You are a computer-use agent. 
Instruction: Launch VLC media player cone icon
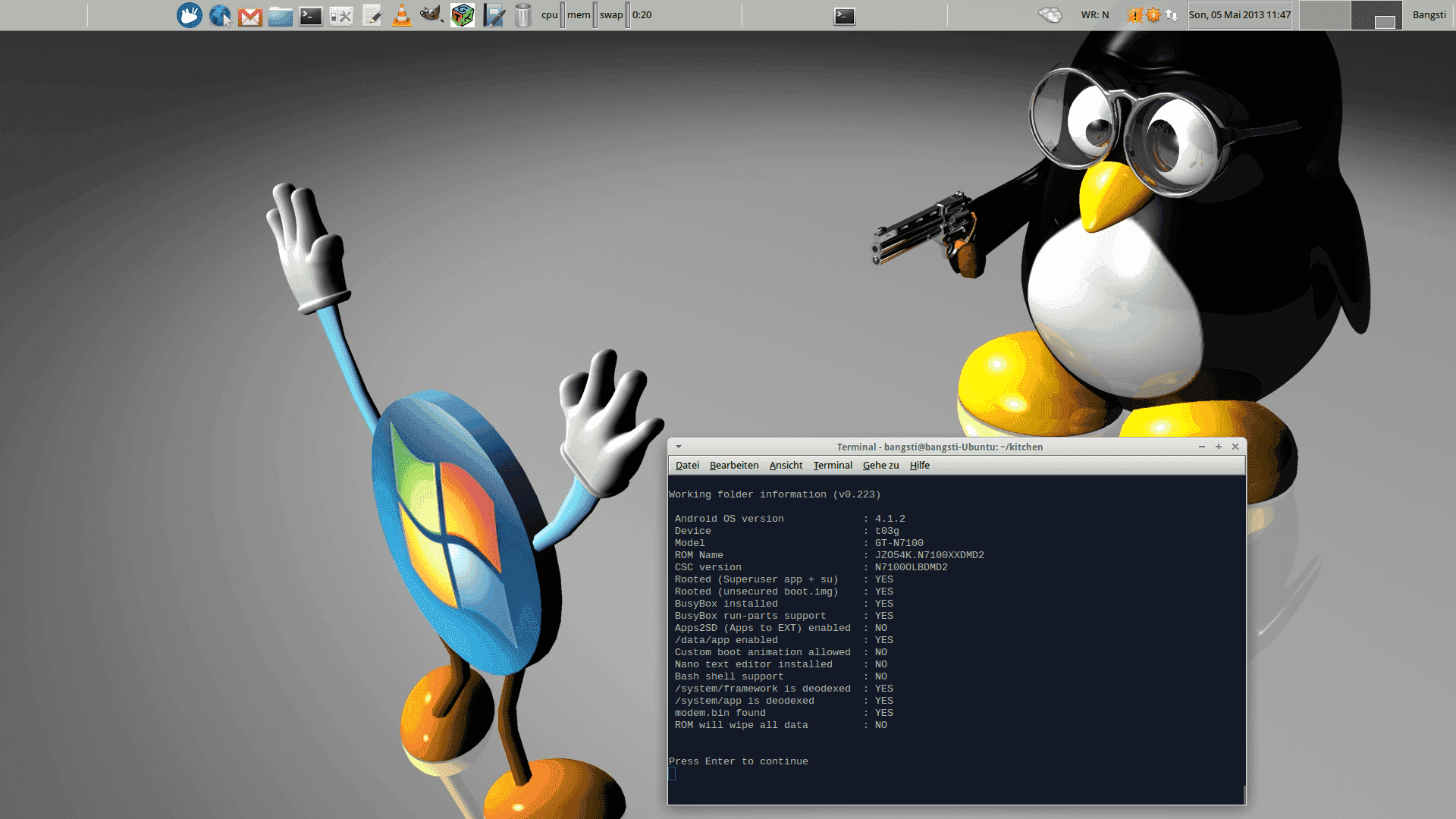point(402,16)
